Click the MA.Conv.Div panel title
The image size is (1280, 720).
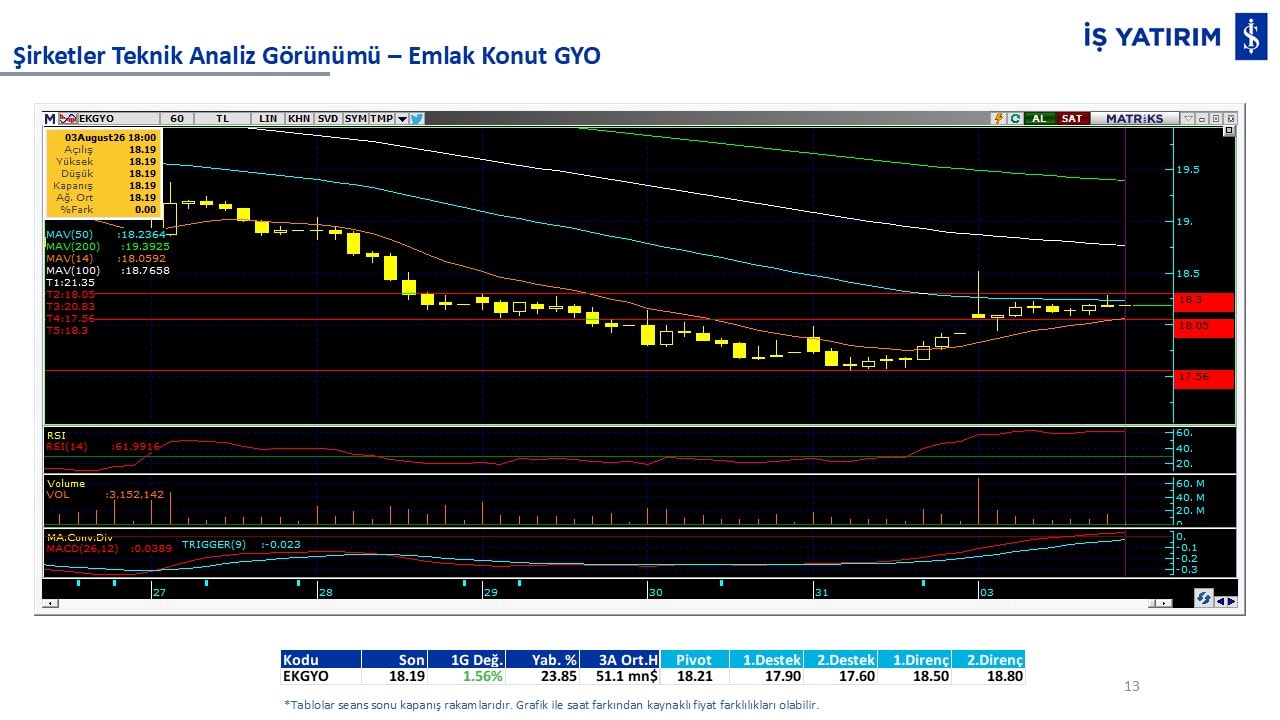[x=79, y=536]
